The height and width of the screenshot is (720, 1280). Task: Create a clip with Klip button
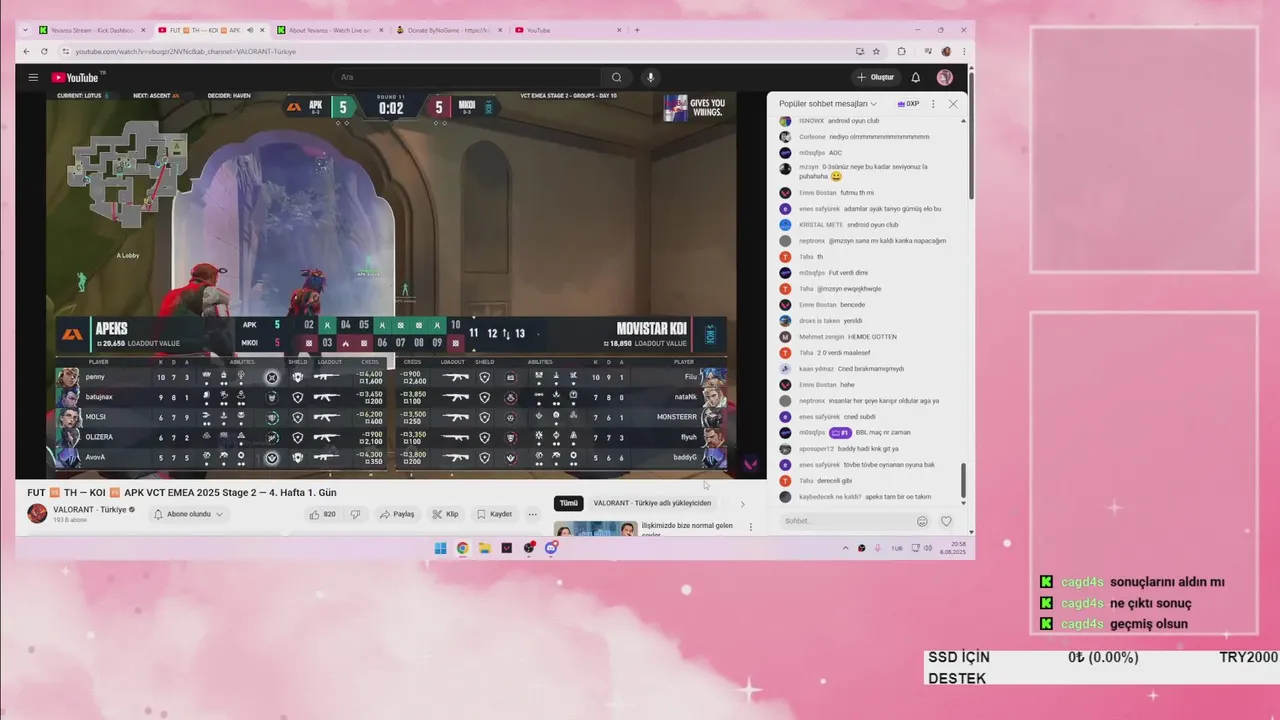click(x=445, y=514)
